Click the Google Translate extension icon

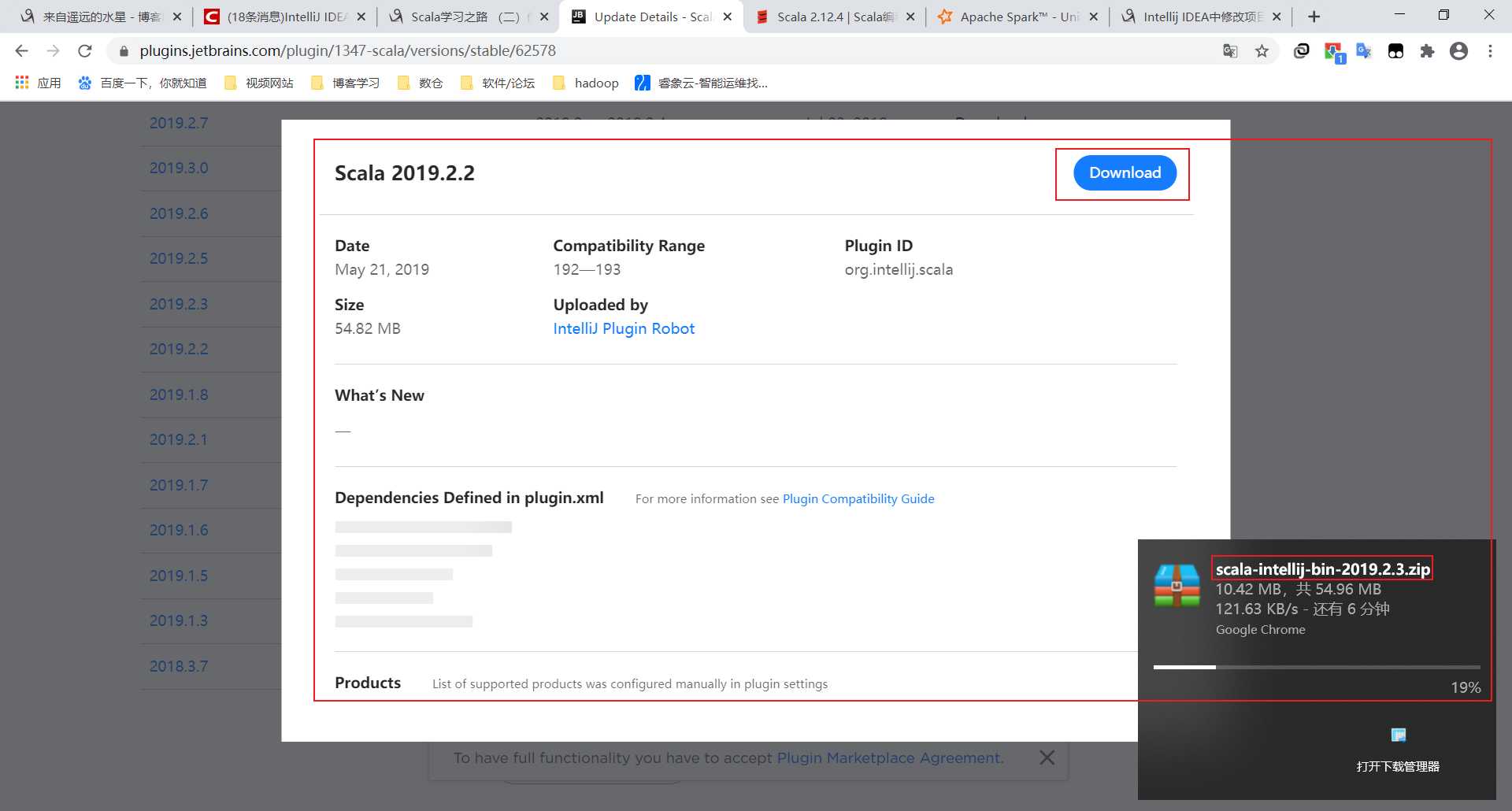click(x=1364, y=51)
